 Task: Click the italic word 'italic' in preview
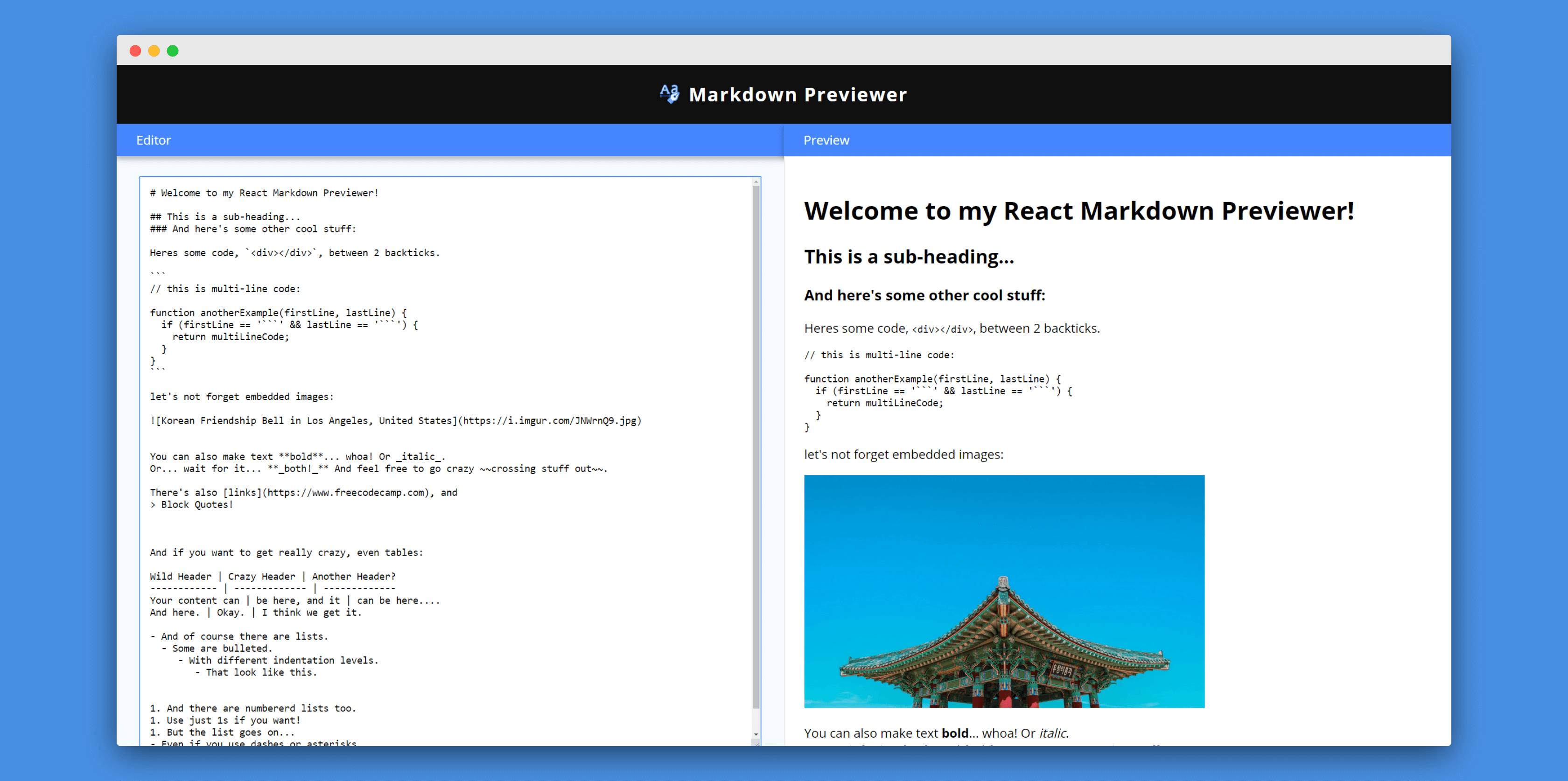[x=1053, y=733]
